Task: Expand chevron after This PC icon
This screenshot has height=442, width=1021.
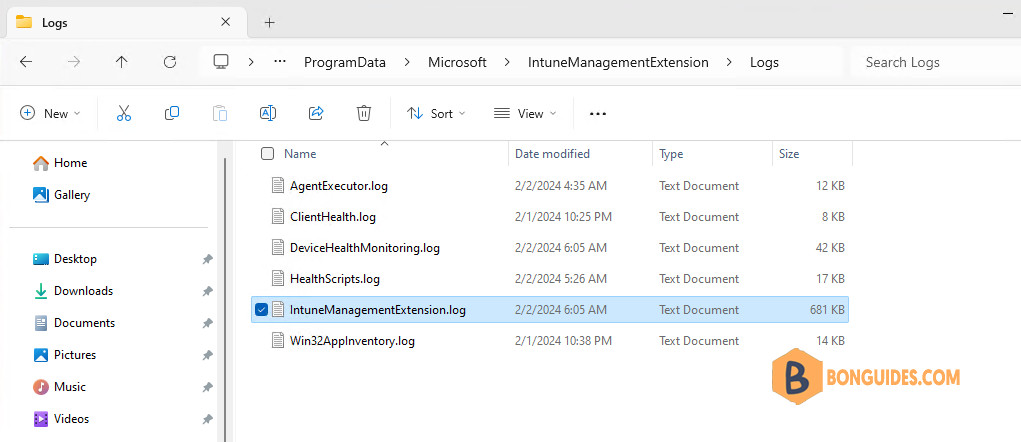Action: 251,62
